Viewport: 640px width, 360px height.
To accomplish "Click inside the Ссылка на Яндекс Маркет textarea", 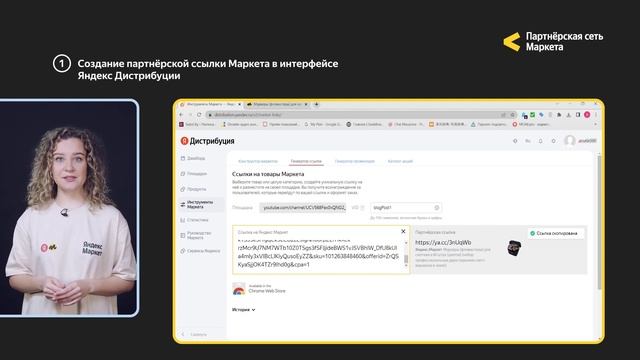I will coord(318,253).
